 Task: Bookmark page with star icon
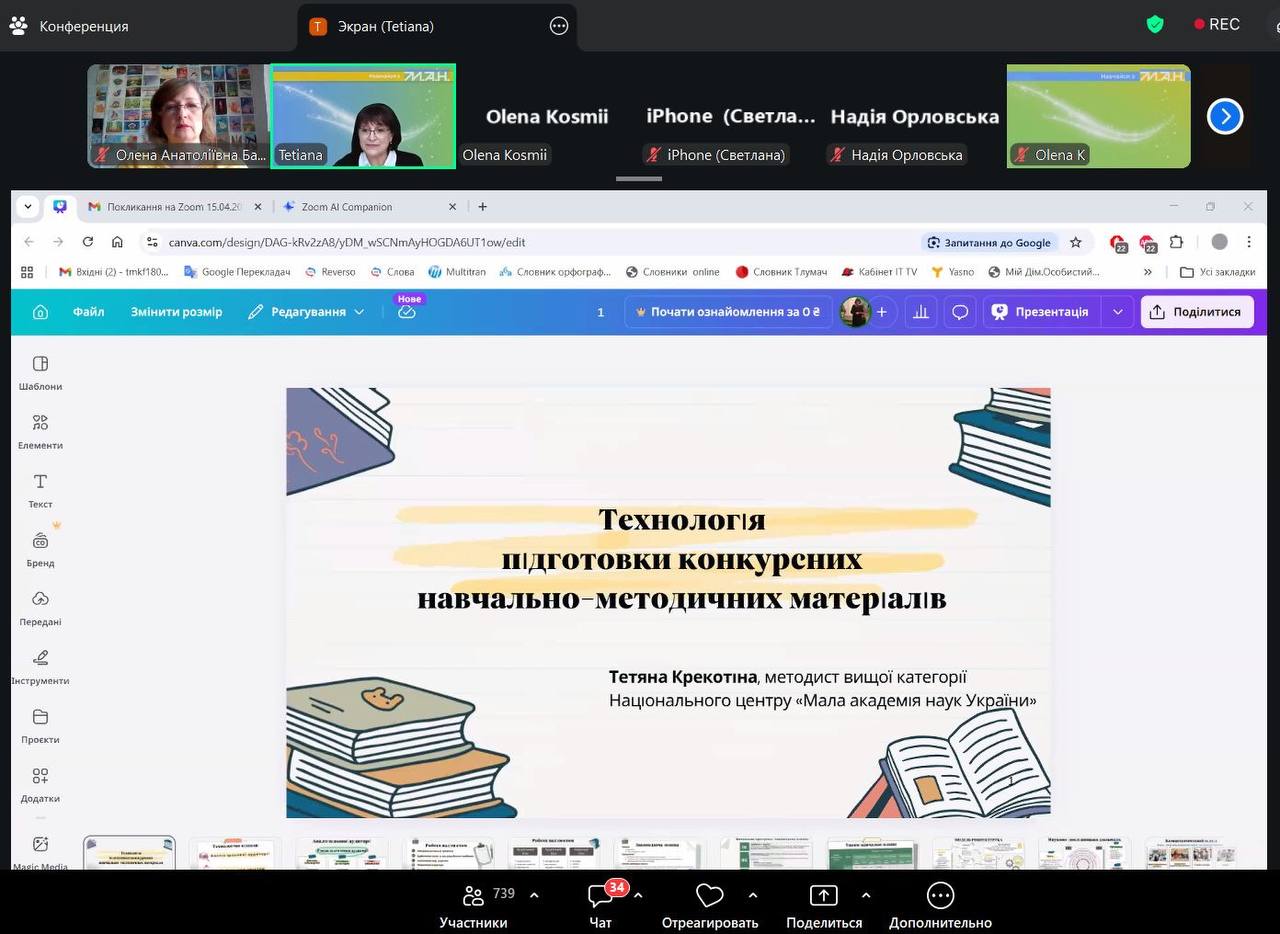[1076, 242]
